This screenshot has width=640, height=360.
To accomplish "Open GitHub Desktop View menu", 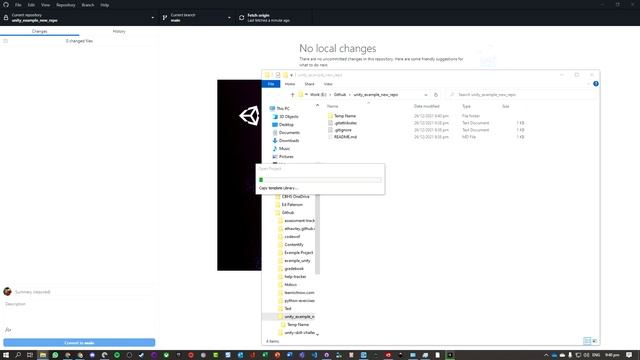I will (x=45, y=5).
